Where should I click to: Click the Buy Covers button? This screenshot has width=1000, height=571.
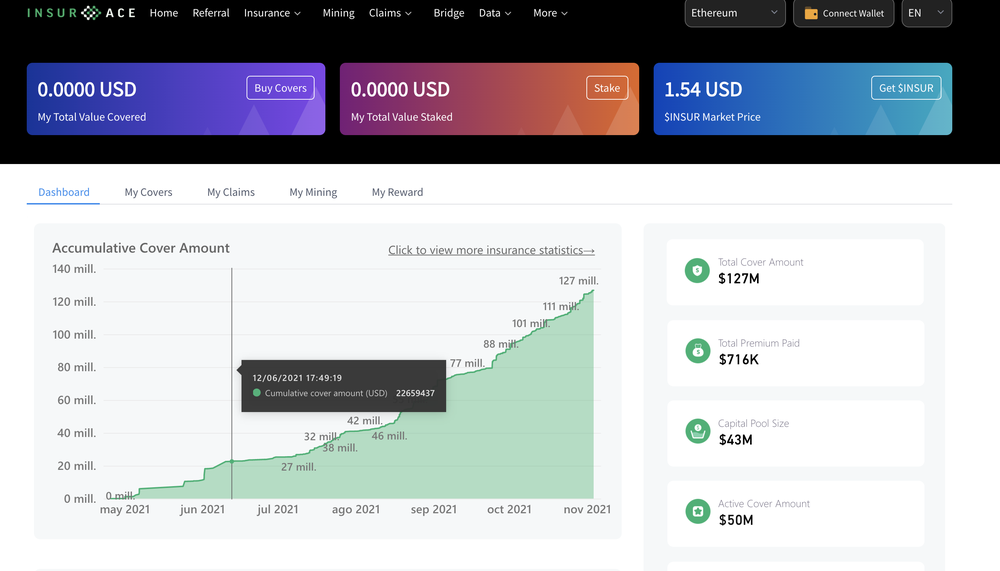pos(281,88)
